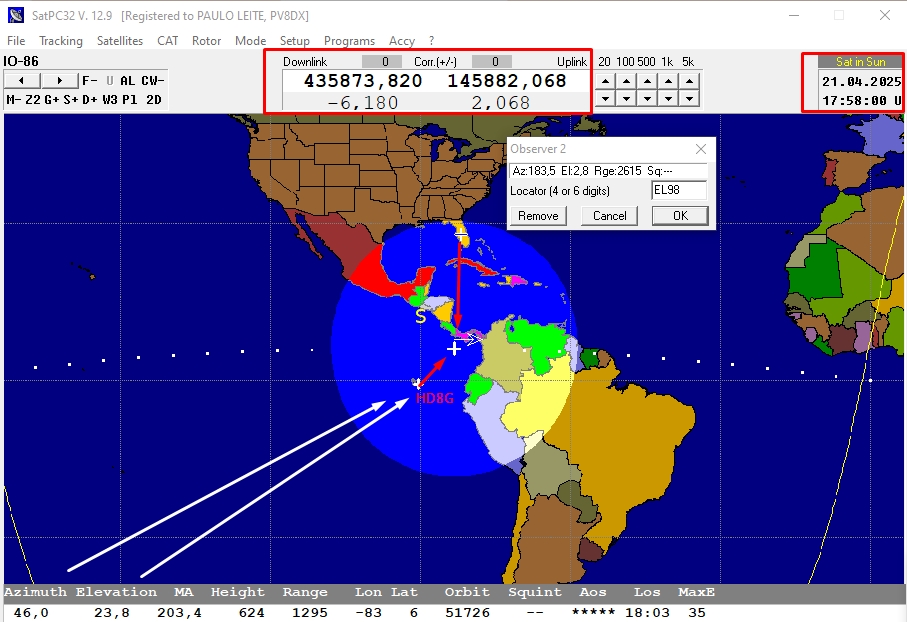Toggle the S+ sun display option

click(71, 100)
